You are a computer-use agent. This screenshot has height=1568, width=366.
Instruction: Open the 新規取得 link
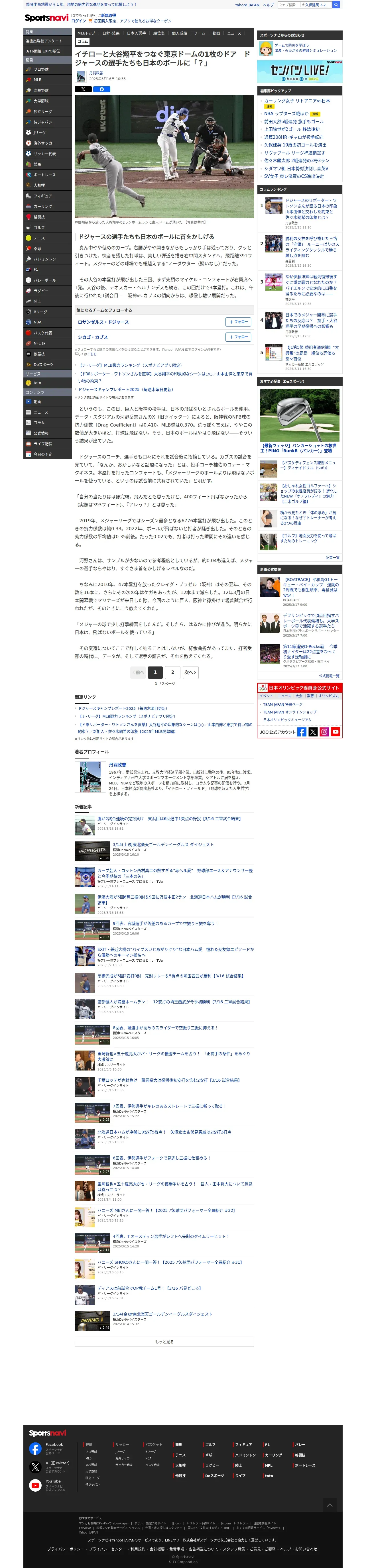pyautogui.click(x=108, y=15)
